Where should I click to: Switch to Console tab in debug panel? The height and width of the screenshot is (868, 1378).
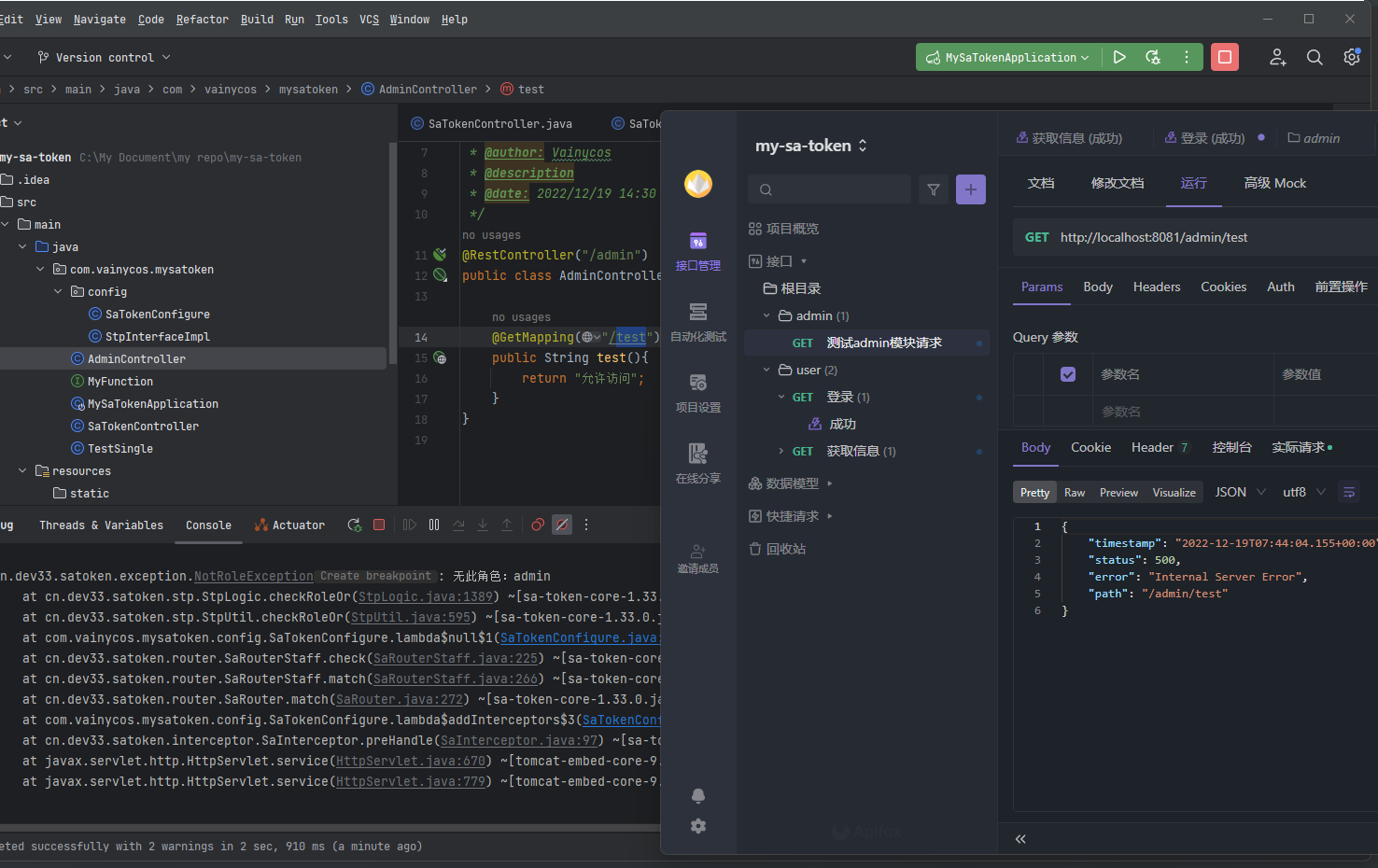pos(208,525)
